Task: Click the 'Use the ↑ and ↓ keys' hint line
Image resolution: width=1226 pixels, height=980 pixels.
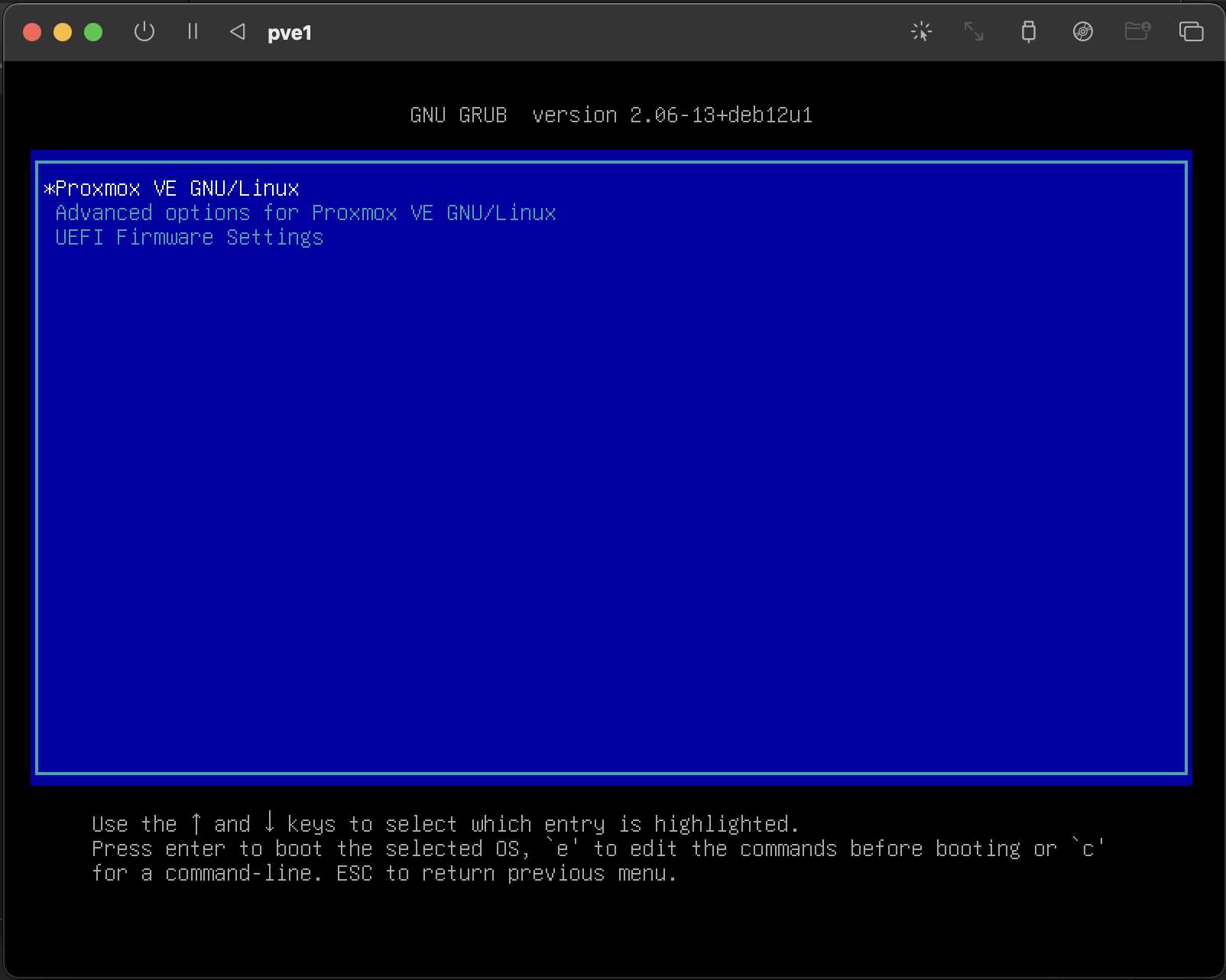Action: pos(446,824)
